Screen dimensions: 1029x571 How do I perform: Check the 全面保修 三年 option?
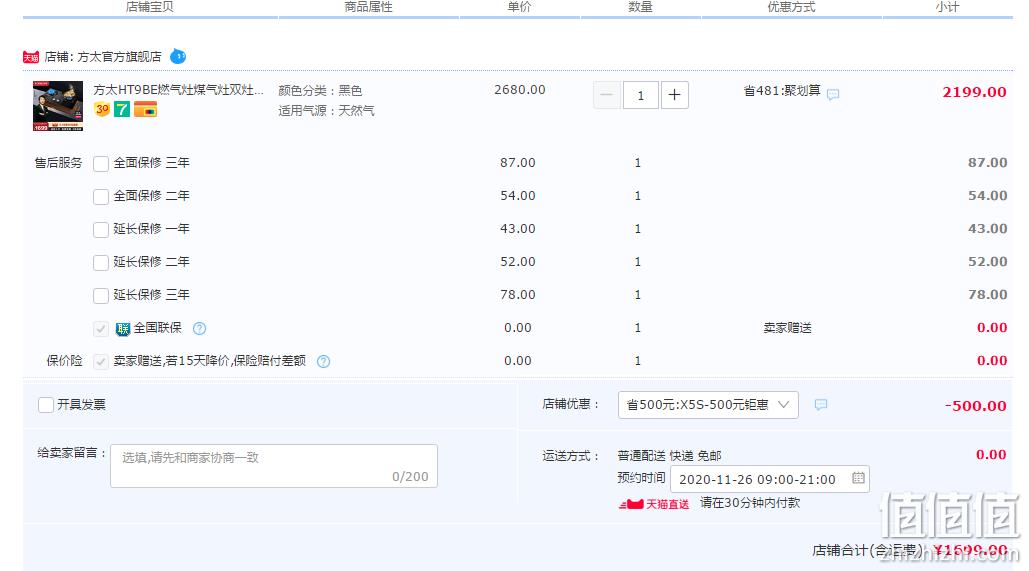pyautogui.click(x=101, y=163)
